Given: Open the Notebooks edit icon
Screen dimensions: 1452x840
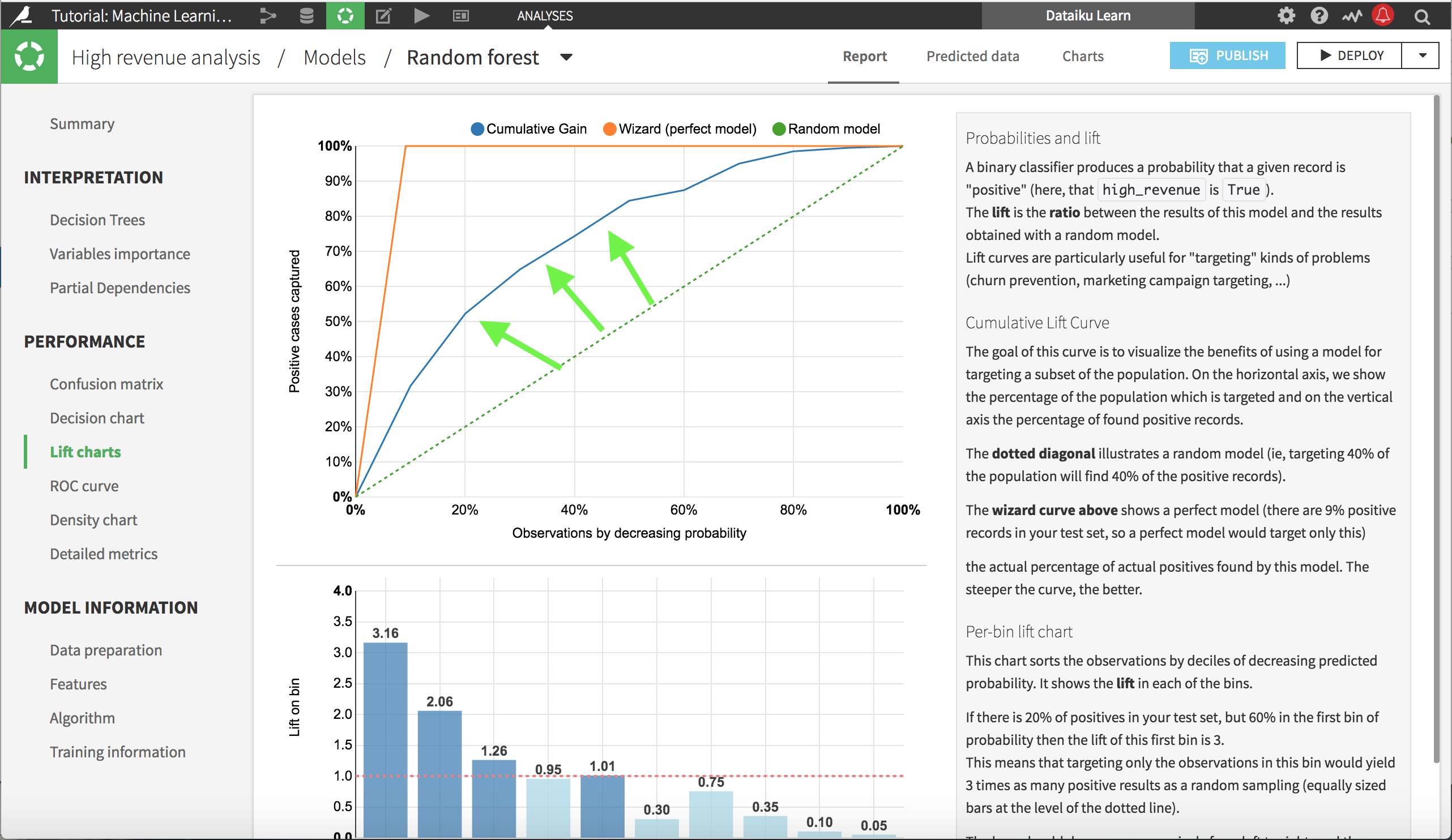Looking at the screenshot, I should (x=384, y=15).
